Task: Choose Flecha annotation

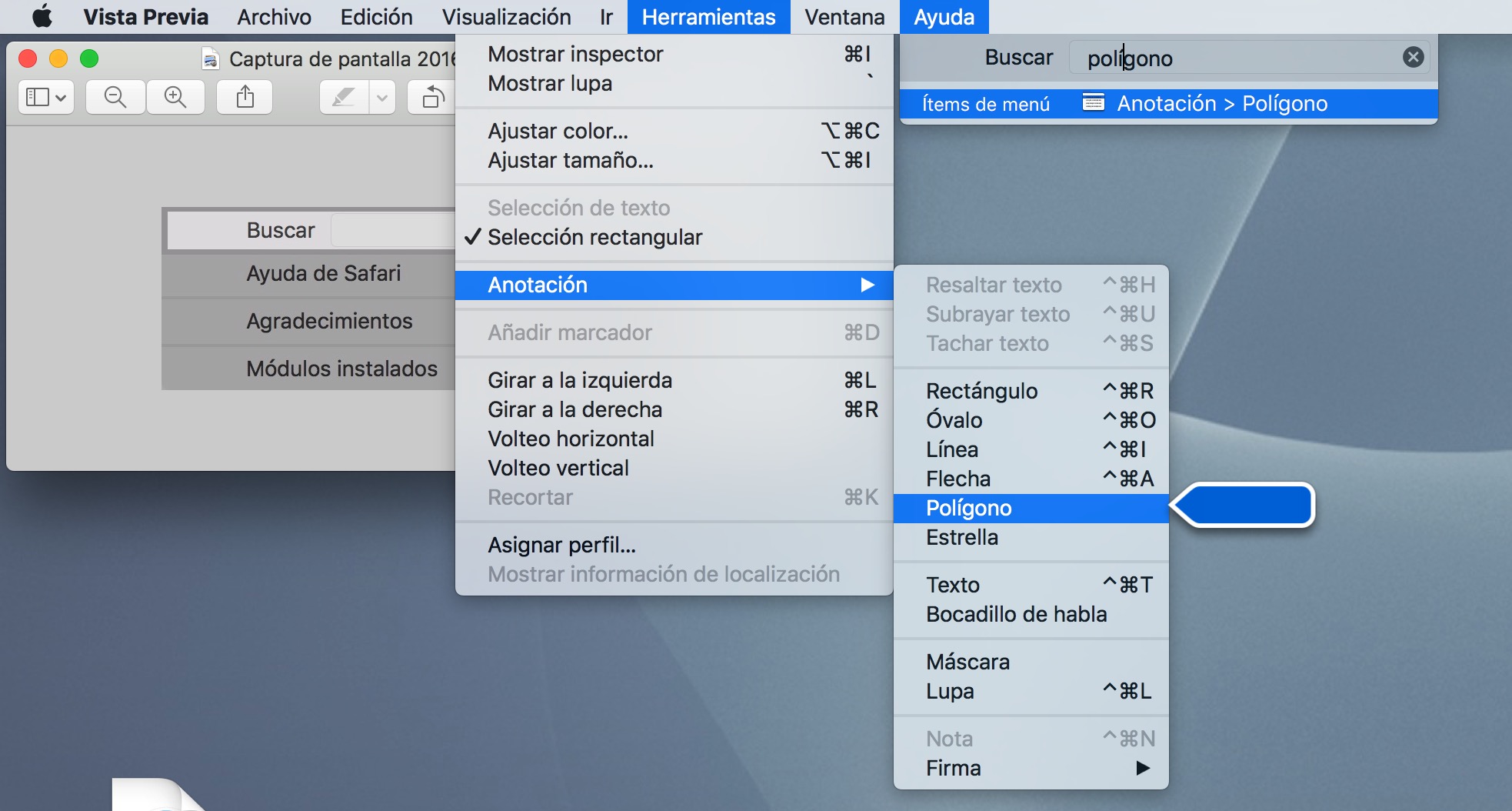Action: [x=1031, y=479]
